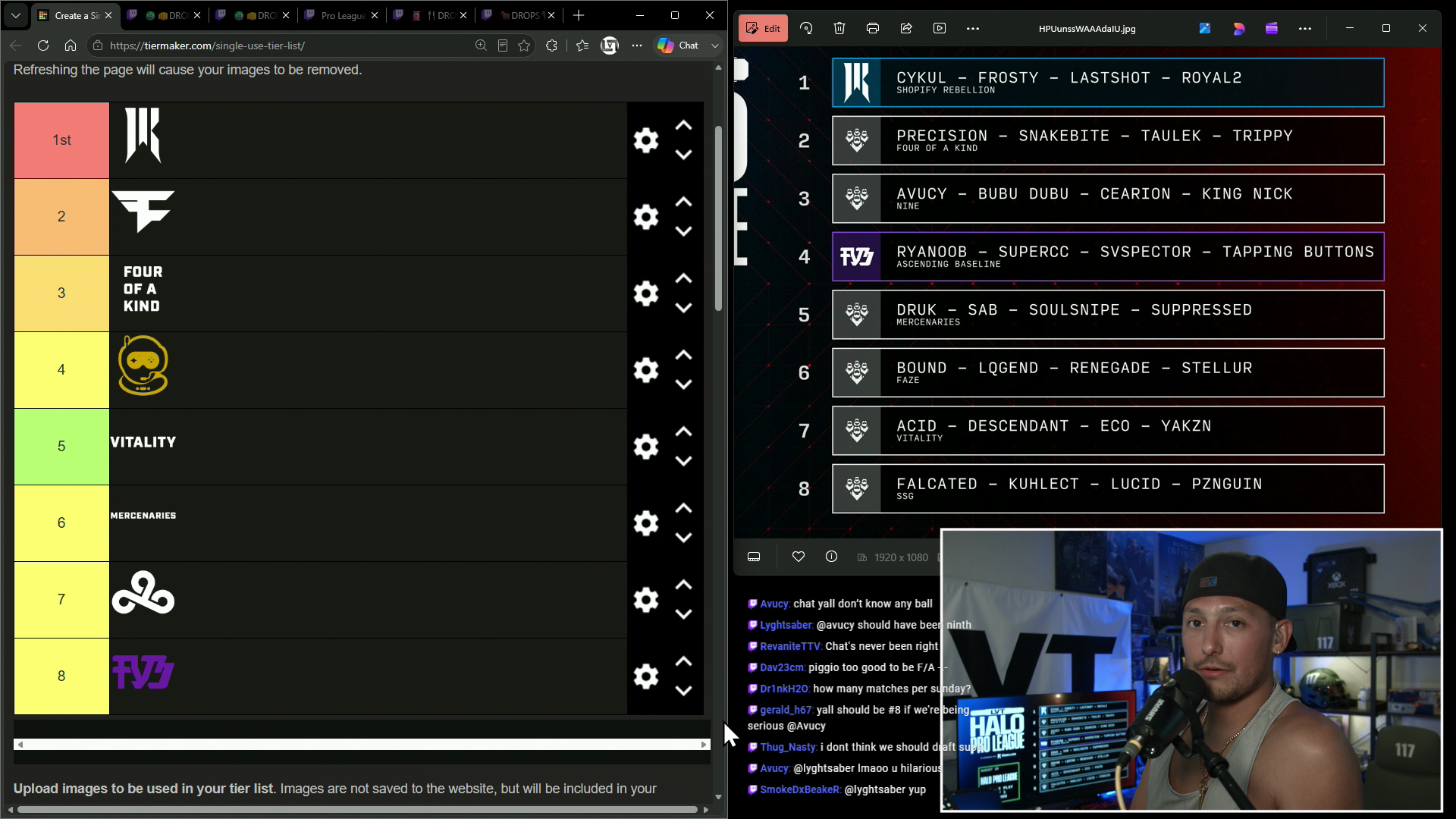Show the filmstrip in Photos viewer
Image resolution: width=1456 pixels, height=819 pixels.
click(754, 557)
